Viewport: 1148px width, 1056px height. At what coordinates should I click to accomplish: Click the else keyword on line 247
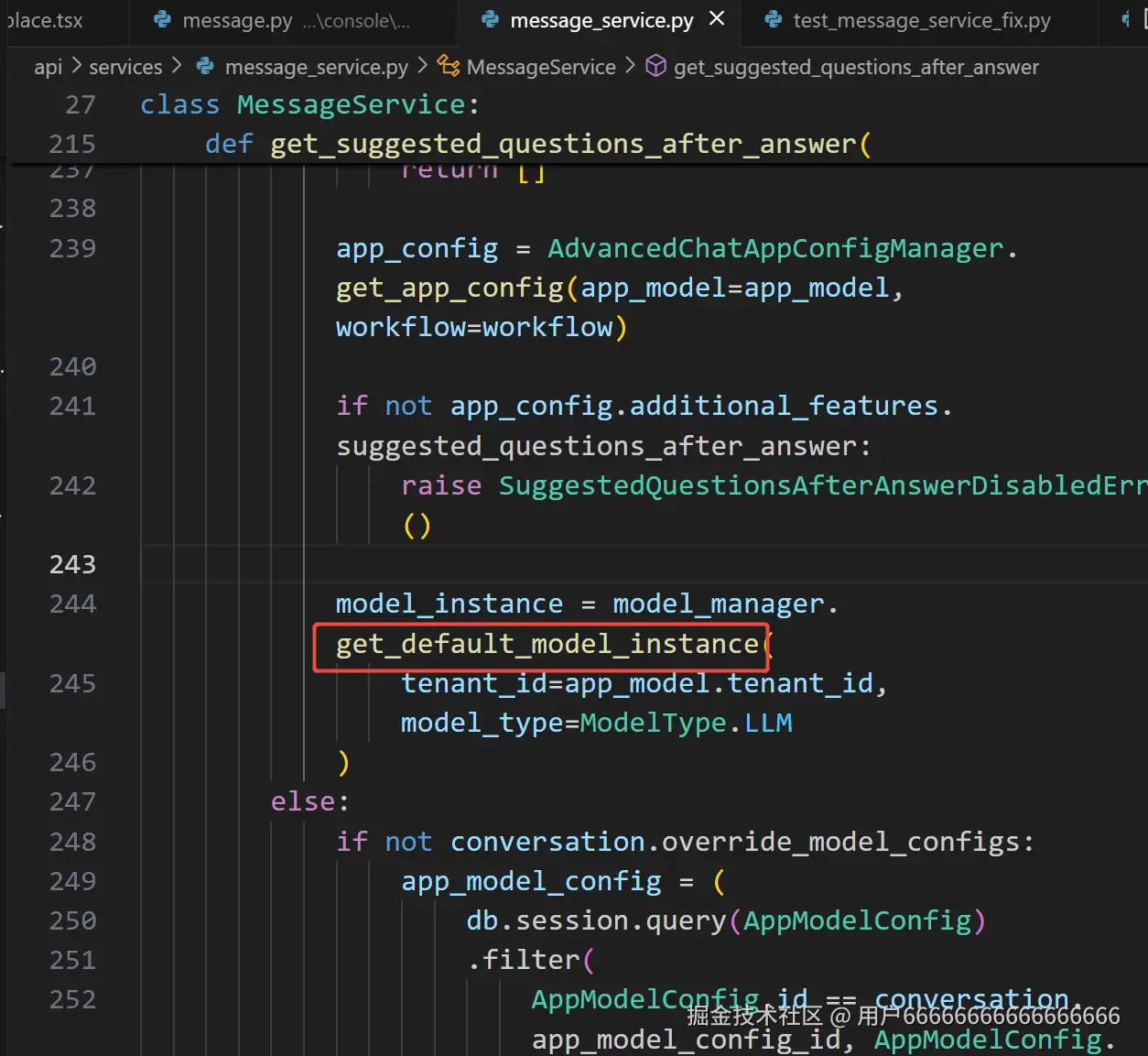(x=303, y=801)
